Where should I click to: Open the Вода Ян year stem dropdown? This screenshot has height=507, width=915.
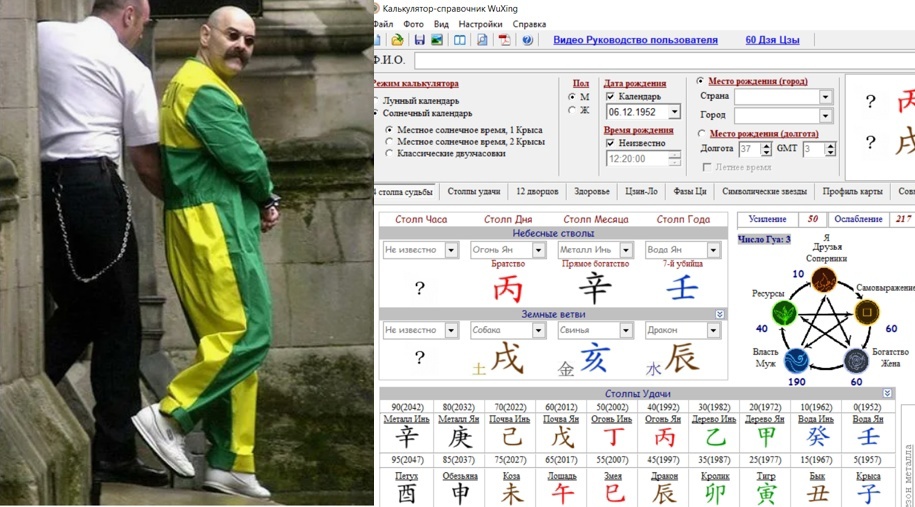[713, 250]
